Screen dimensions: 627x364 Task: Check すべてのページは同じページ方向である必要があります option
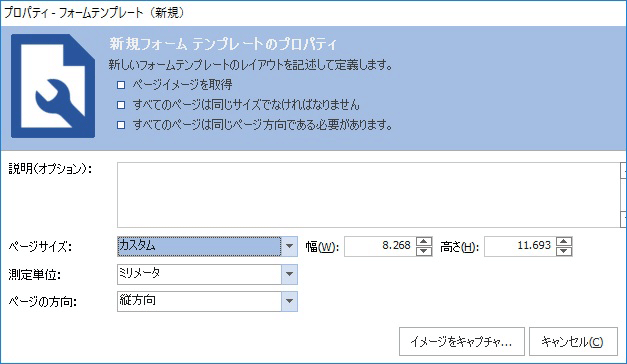point(121,125)
